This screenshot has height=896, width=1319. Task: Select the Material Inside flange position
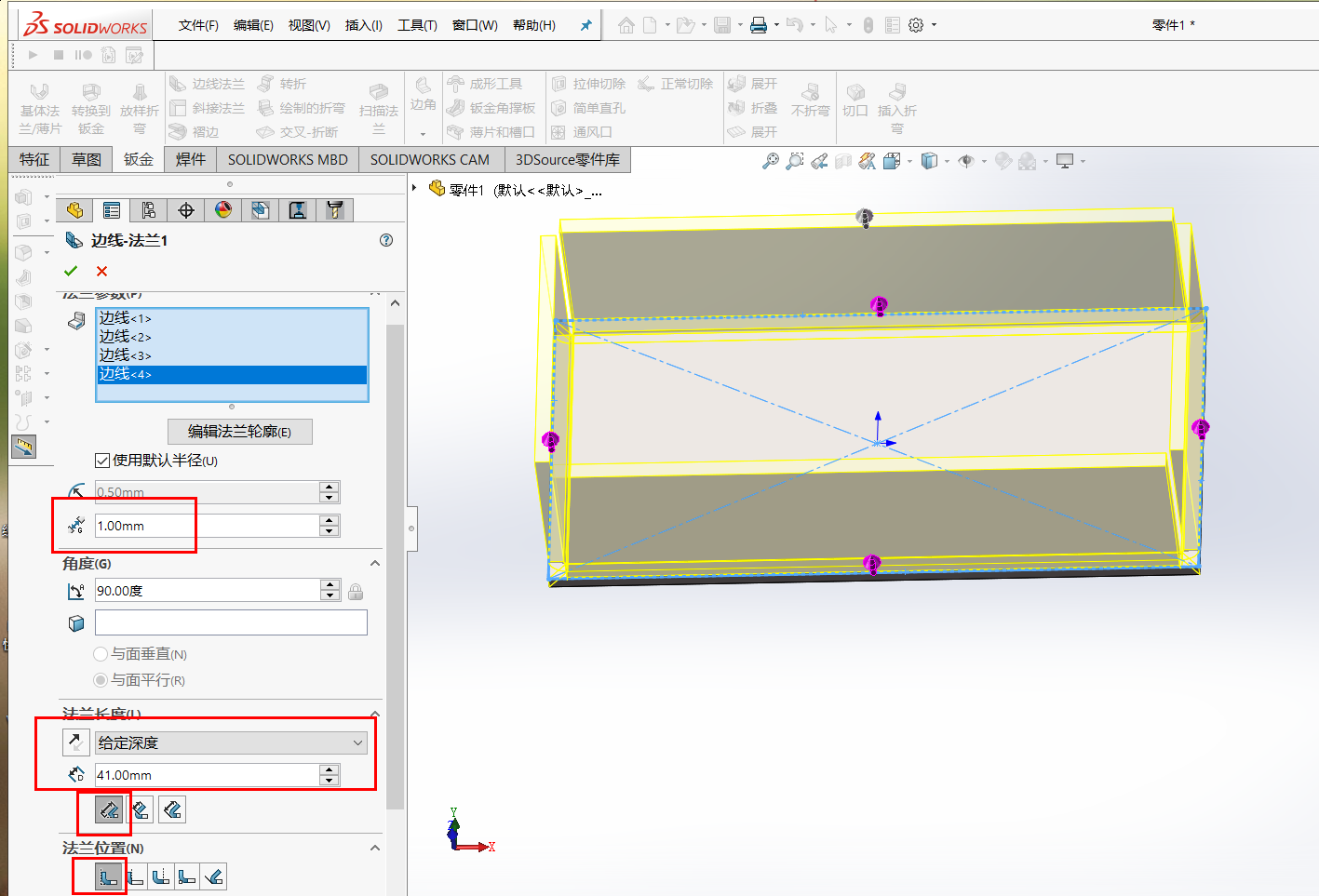click(x=109, y=876)
